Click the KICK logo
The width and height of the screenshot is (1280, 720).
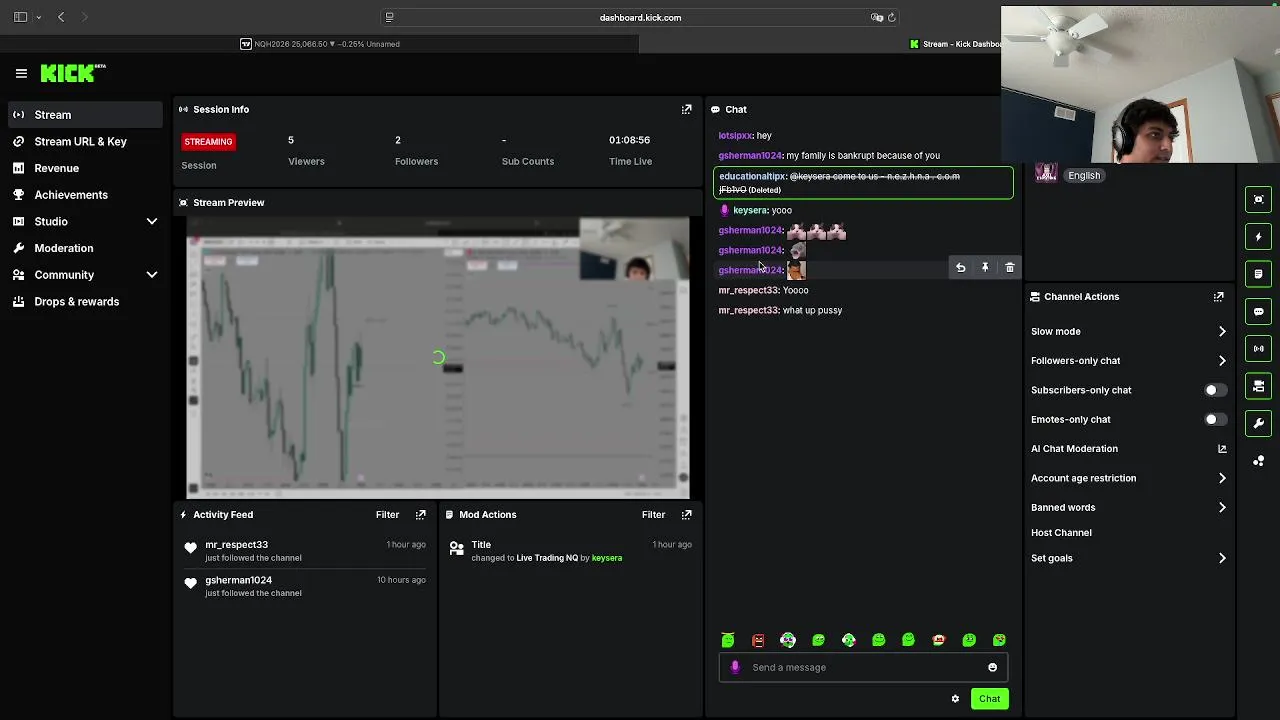point(73,73)
